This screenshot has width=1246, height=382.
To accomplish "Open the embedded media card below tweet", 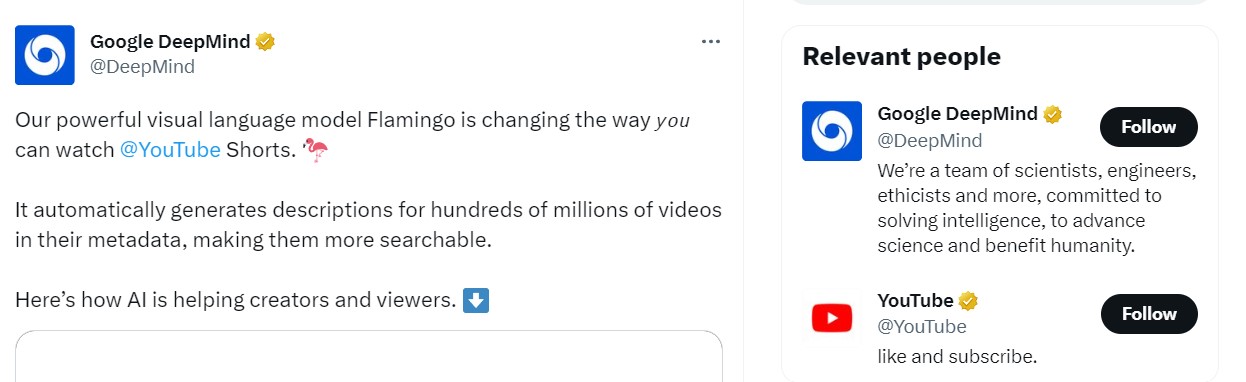I will pos(368,356).
